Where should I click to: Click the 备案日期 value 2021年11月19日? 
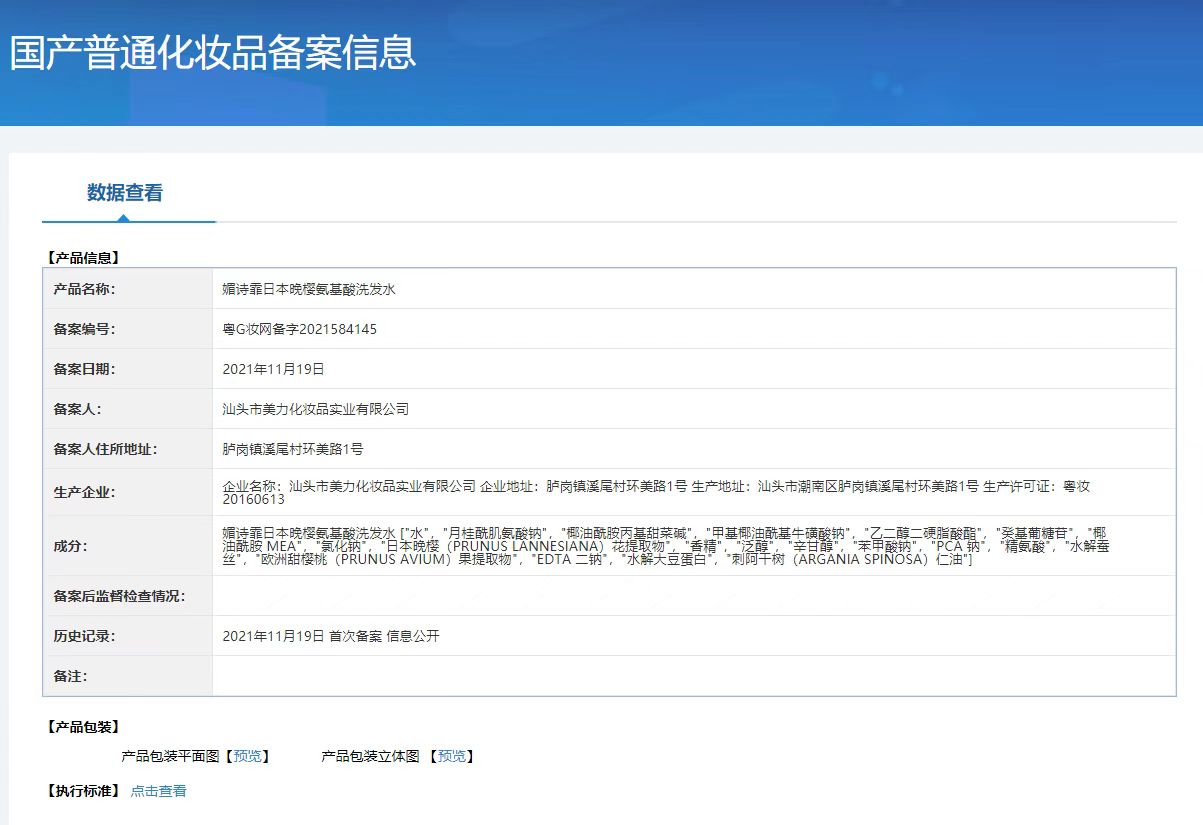coord(273,369)
